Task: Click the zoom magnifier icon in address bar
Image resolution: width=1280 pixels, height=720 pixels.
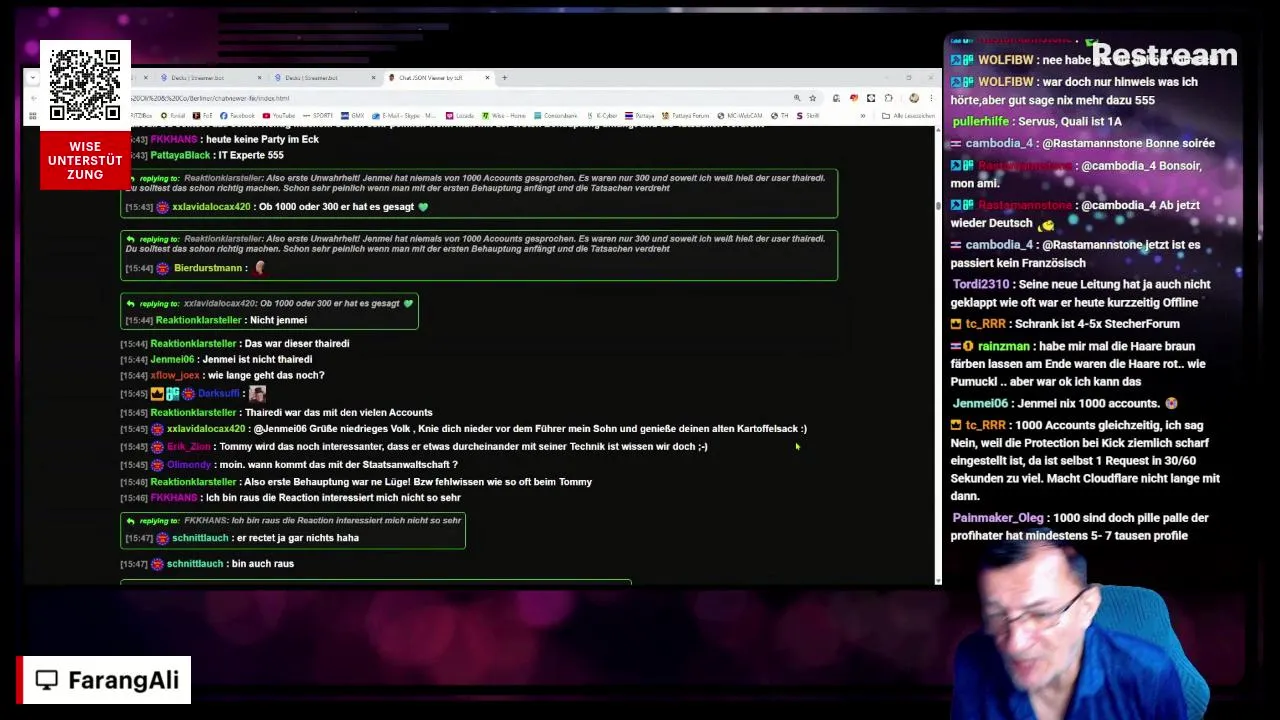Action: pos(797,98)
